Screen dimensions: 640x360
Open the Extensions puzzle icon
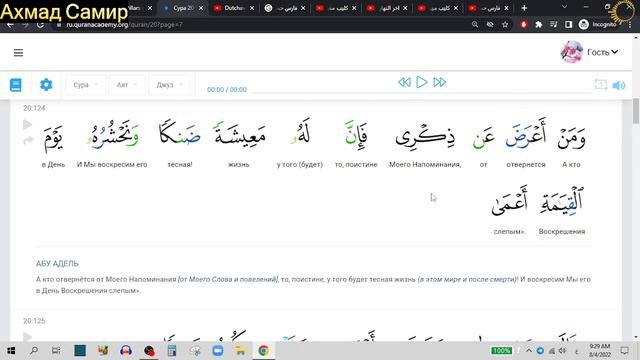pyautogui.click(x=539, y=24)
